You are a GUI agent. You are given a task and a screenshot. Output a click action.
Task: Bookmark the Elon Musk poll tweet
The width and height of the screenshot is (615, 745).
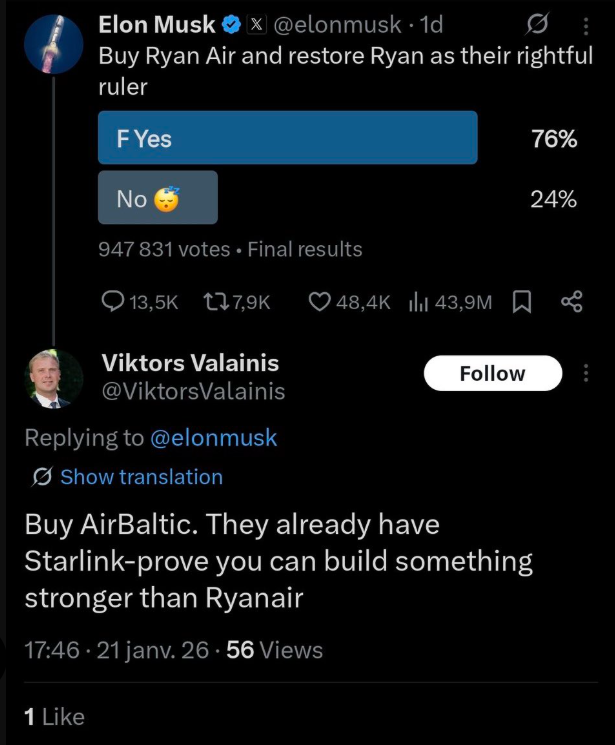pyautogui.click(x=521, y=301)
